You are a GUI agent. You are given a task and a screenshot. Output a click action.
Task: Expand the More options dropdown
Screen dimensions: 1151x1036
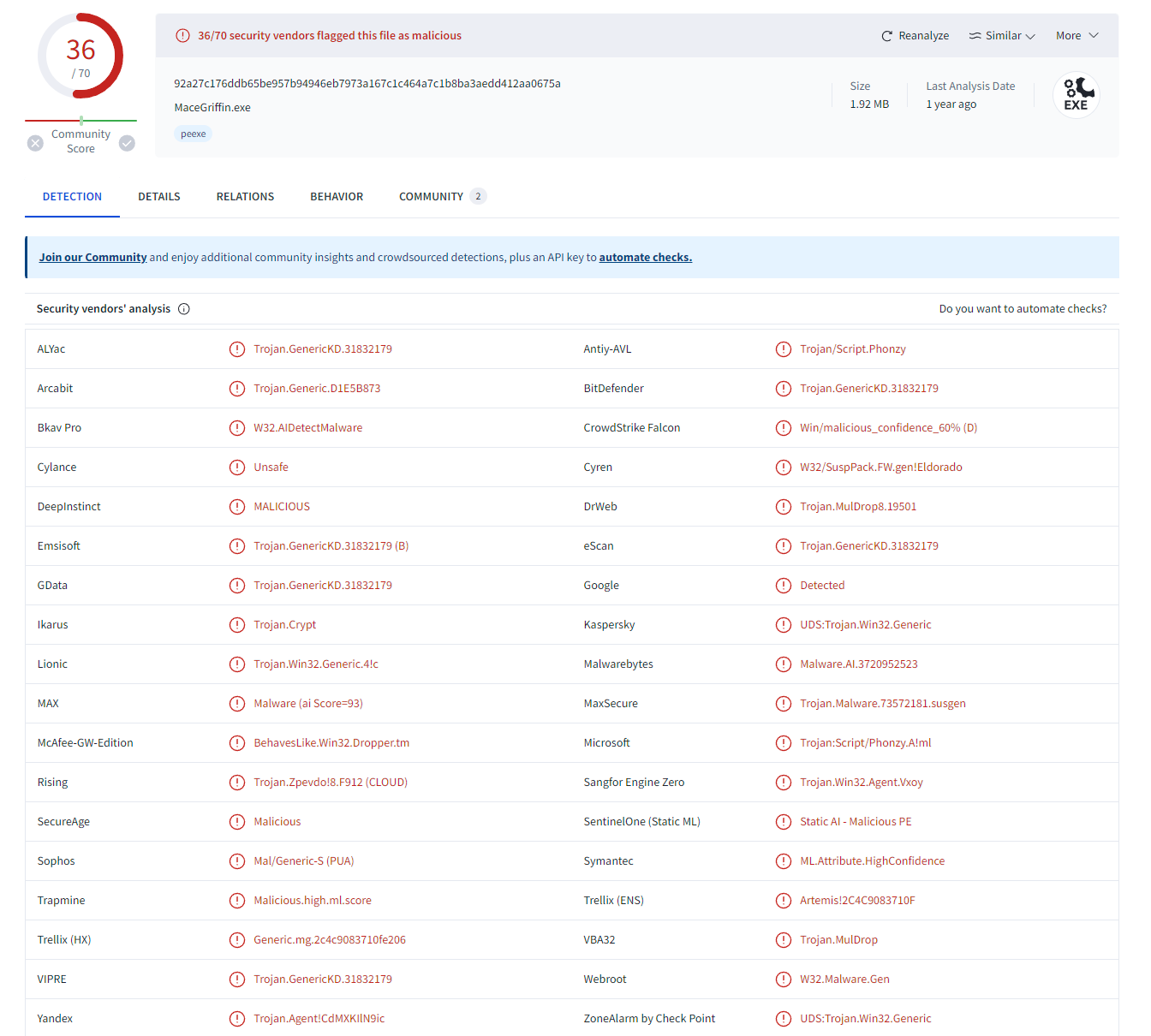(1077, 36)
